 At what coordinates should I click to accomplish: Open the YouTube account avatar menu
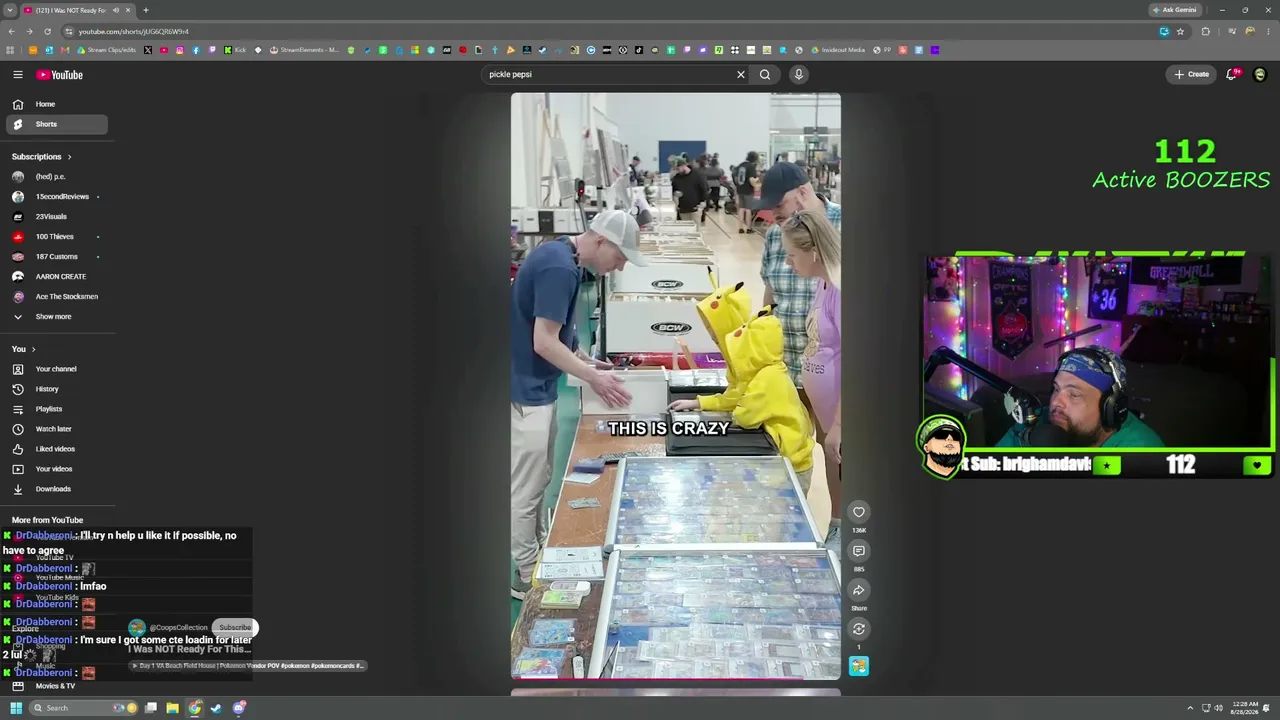pos(1260,74)
